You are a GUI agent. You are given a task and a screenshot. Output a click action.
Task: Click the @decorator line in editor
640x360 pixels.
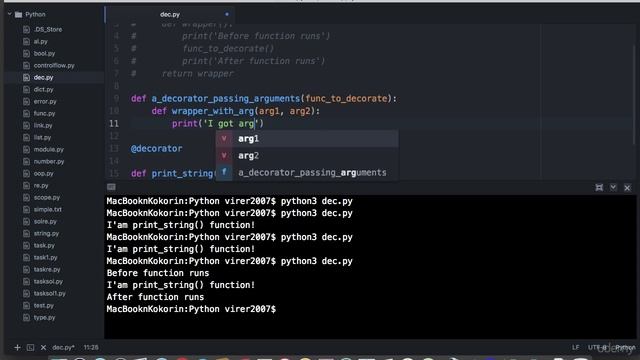point(156,149)
